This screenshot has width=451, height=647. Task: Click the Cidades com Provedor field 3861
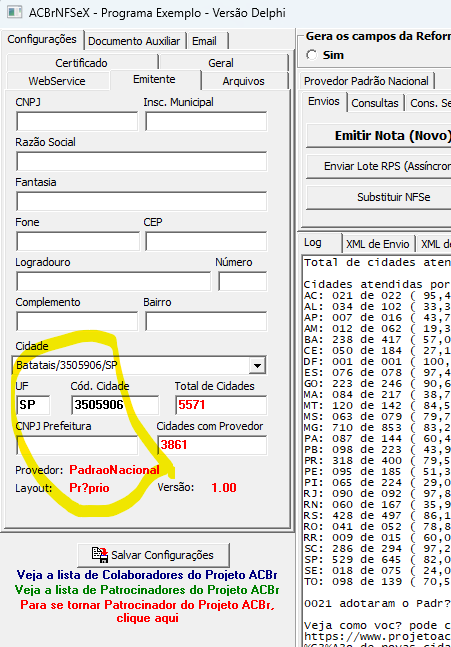(x=212, y=445)
